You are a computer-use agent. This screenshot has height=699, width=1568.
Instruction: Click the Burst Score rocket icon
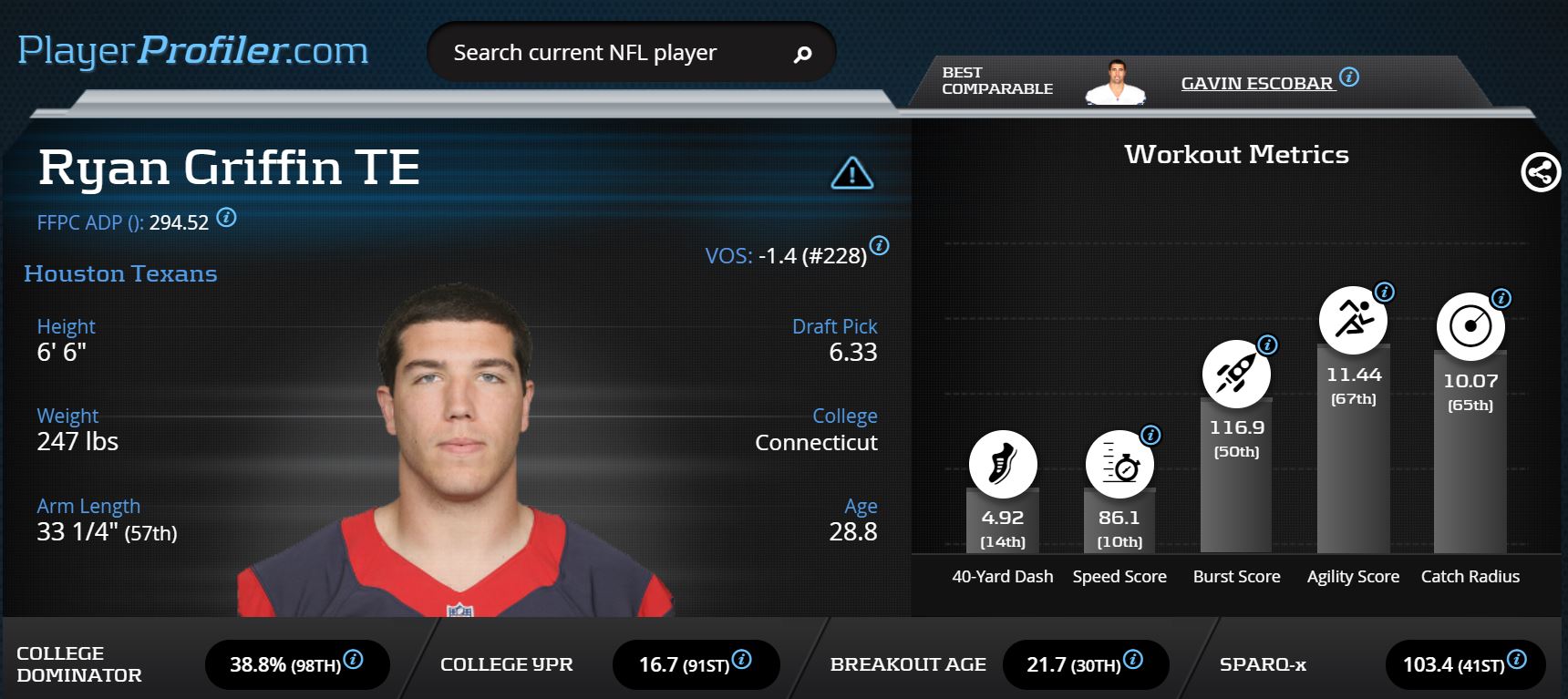pyautogui.click(x=1236, y=374)
